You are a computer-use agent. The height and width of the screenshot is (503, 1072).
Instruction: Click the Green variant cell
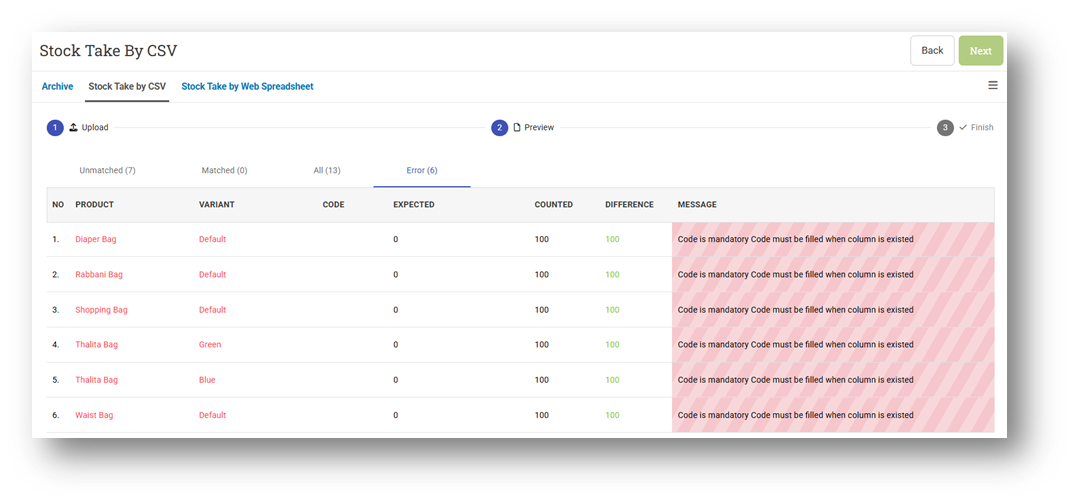(210, 344)
